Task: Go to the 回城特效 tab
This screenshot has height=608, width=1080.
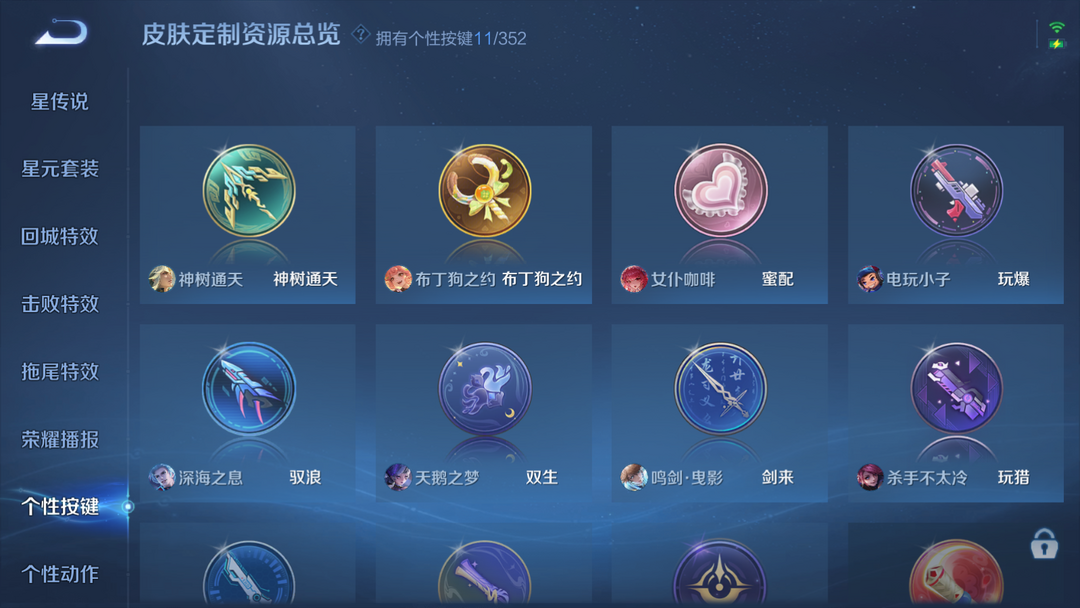Action: (60, 236)
